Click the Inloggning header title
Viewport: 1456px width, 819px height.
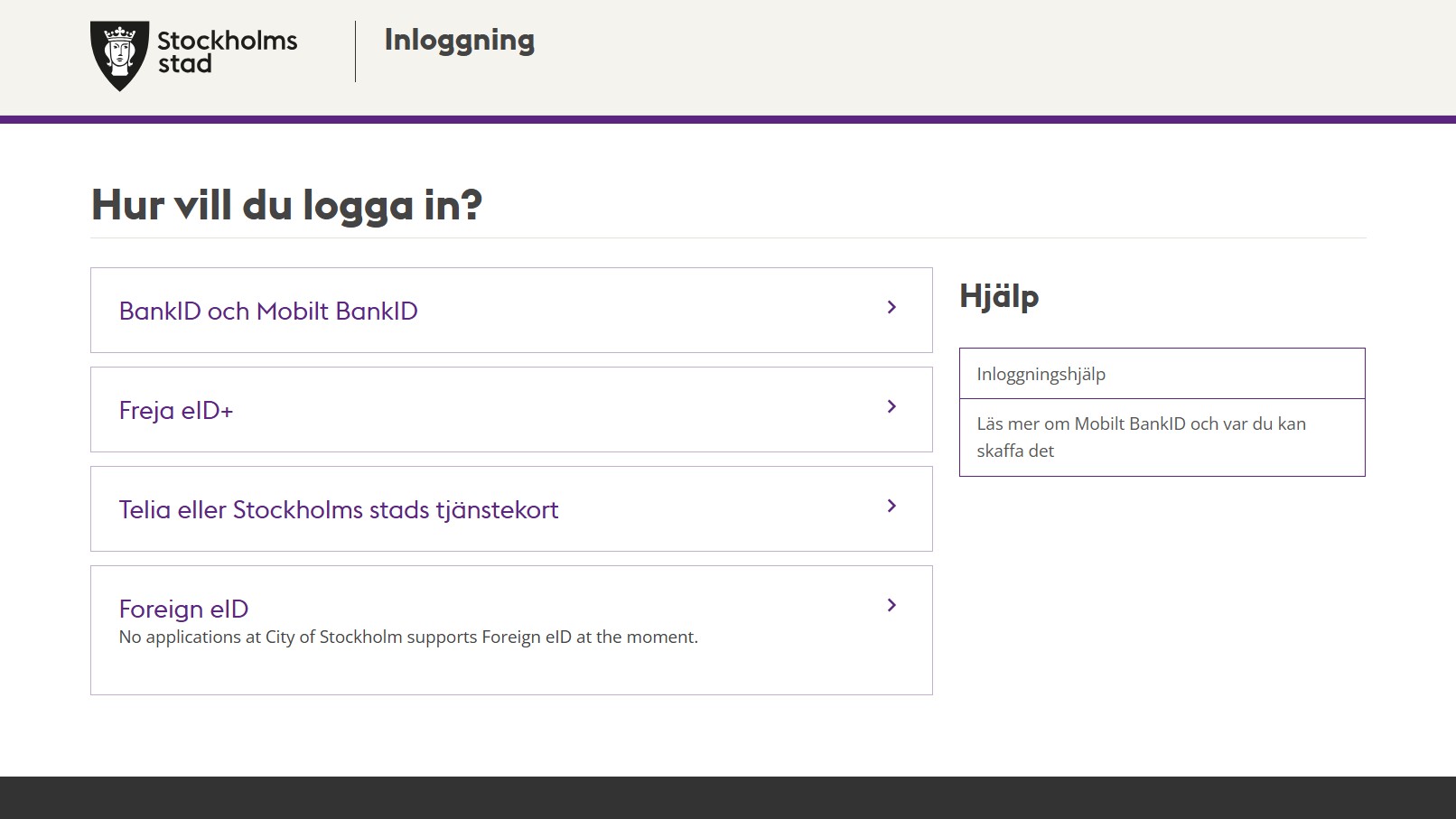(459, 41)
